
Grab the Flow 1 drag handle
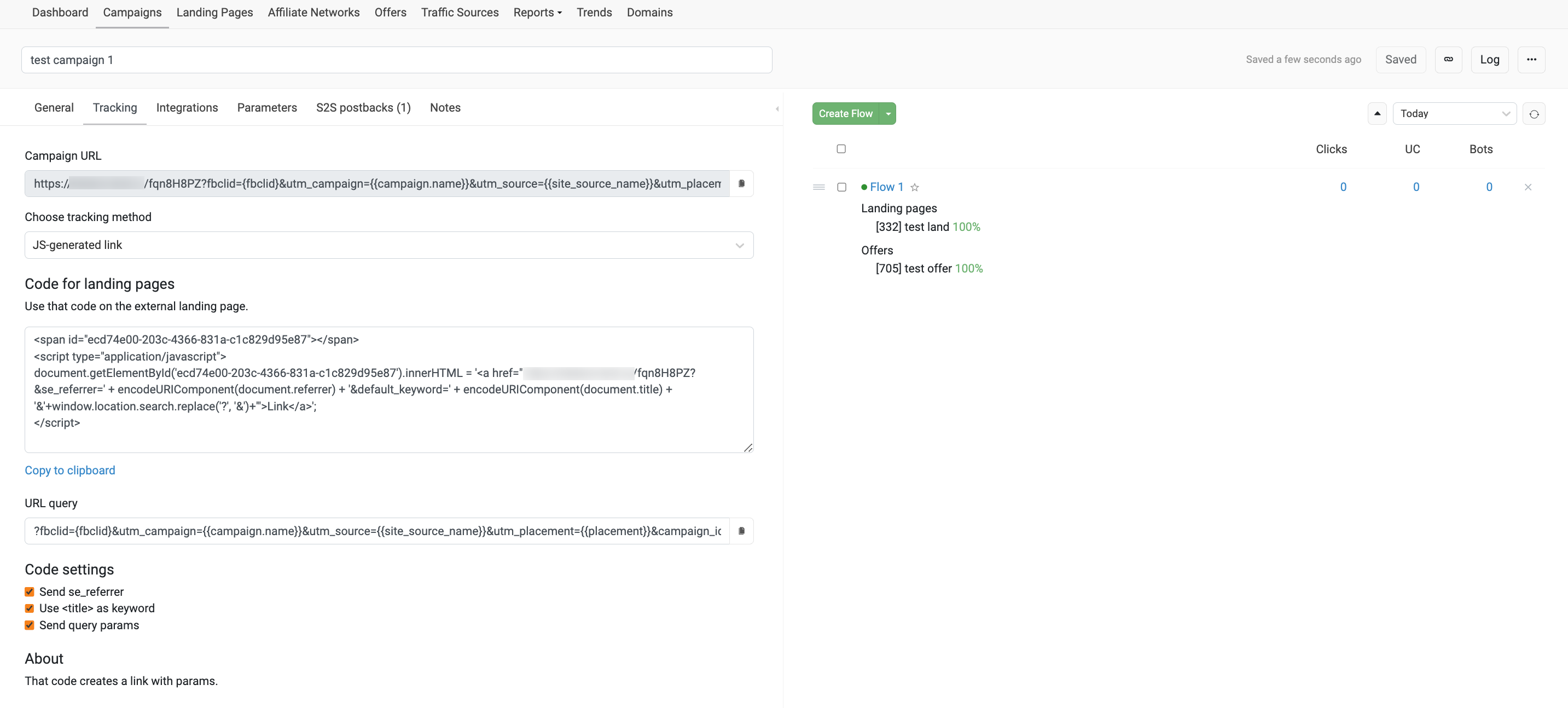pos(818,188)
